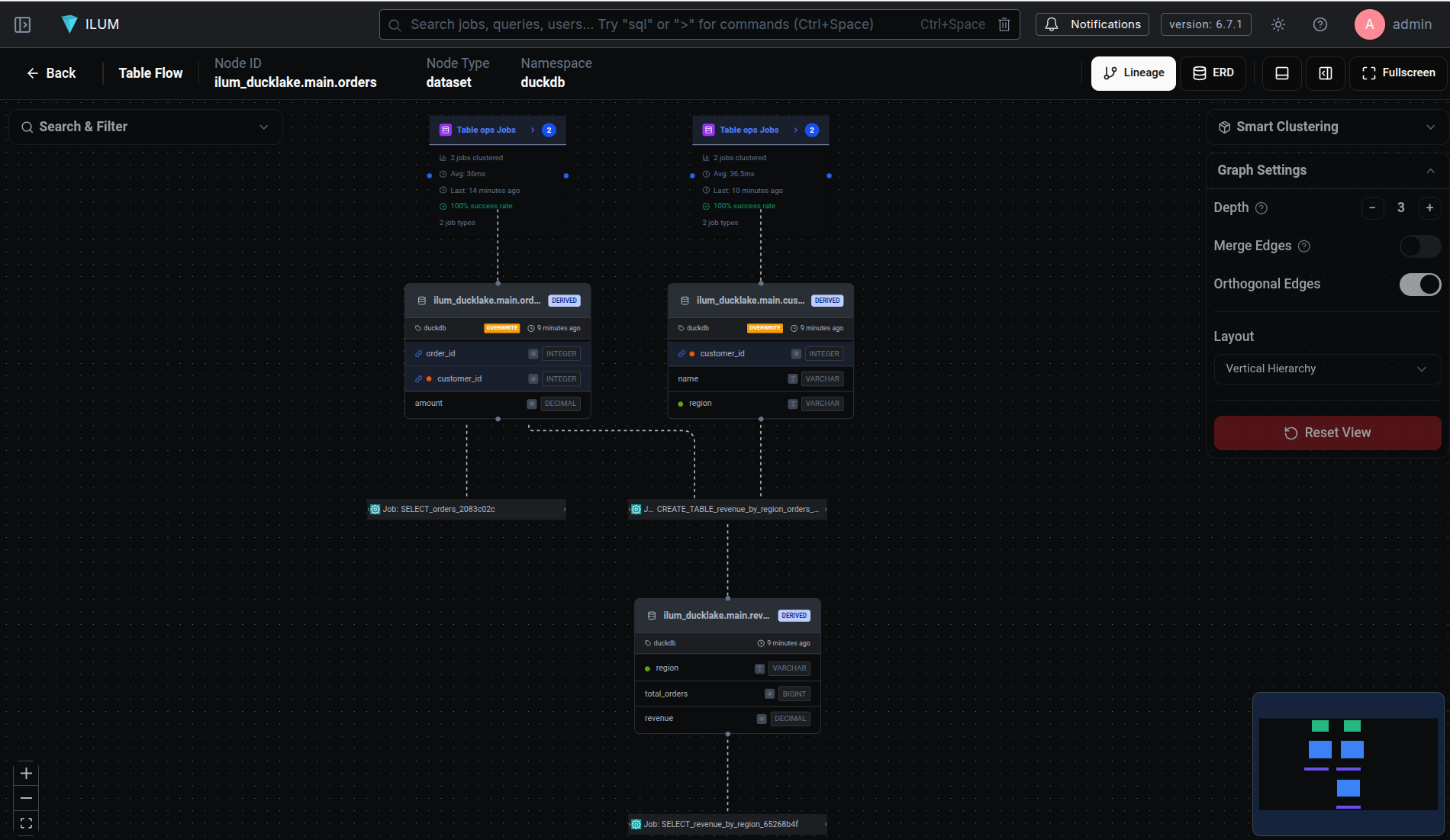Open the help icon in the top bar

pyautogui.click(x=1319, y=24)
